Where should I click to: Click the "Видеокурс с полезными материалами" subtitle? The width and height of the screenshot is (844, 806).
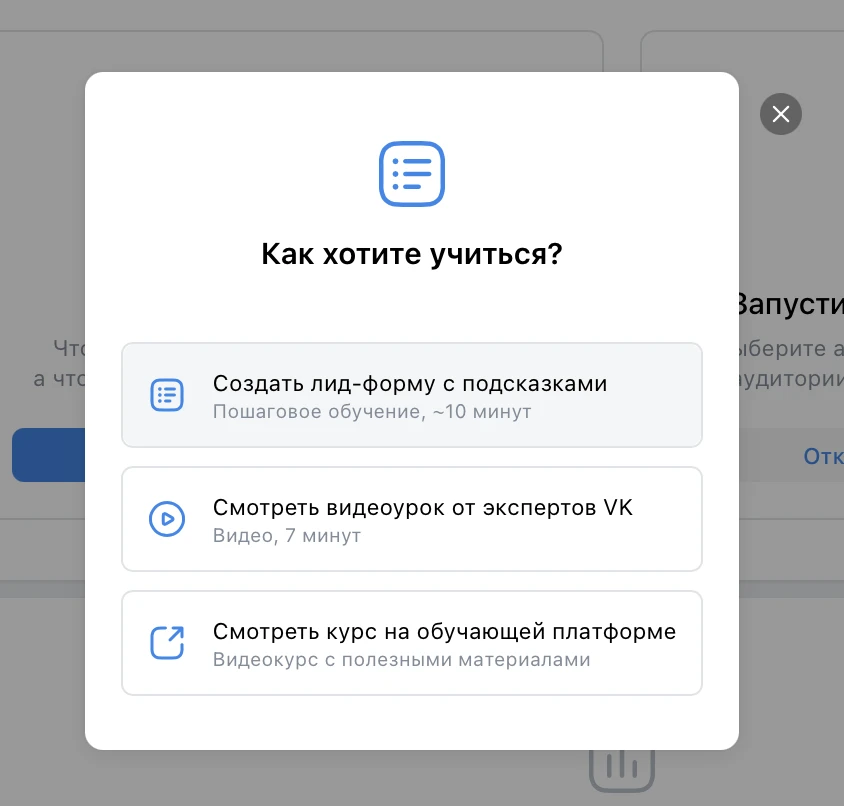pyautogui.click(x=401, y=659)
